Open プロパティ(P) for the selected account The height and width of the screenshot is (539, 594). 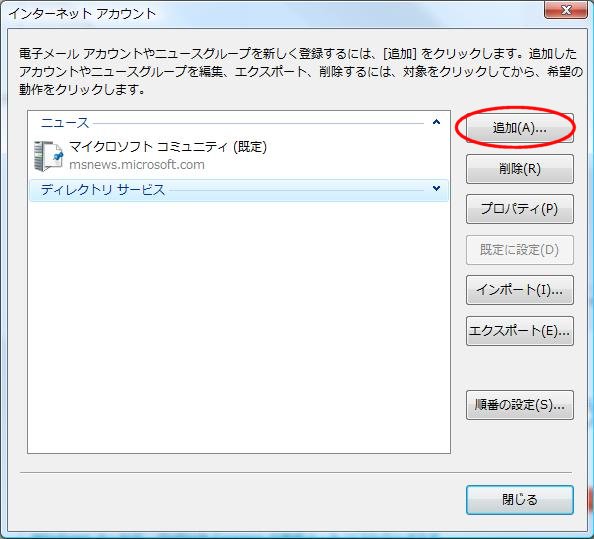(520, 209)
